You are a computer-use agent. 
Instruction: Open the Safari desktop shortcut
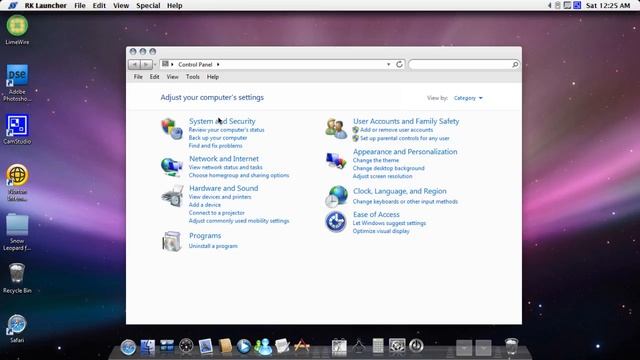click(17, 328)
